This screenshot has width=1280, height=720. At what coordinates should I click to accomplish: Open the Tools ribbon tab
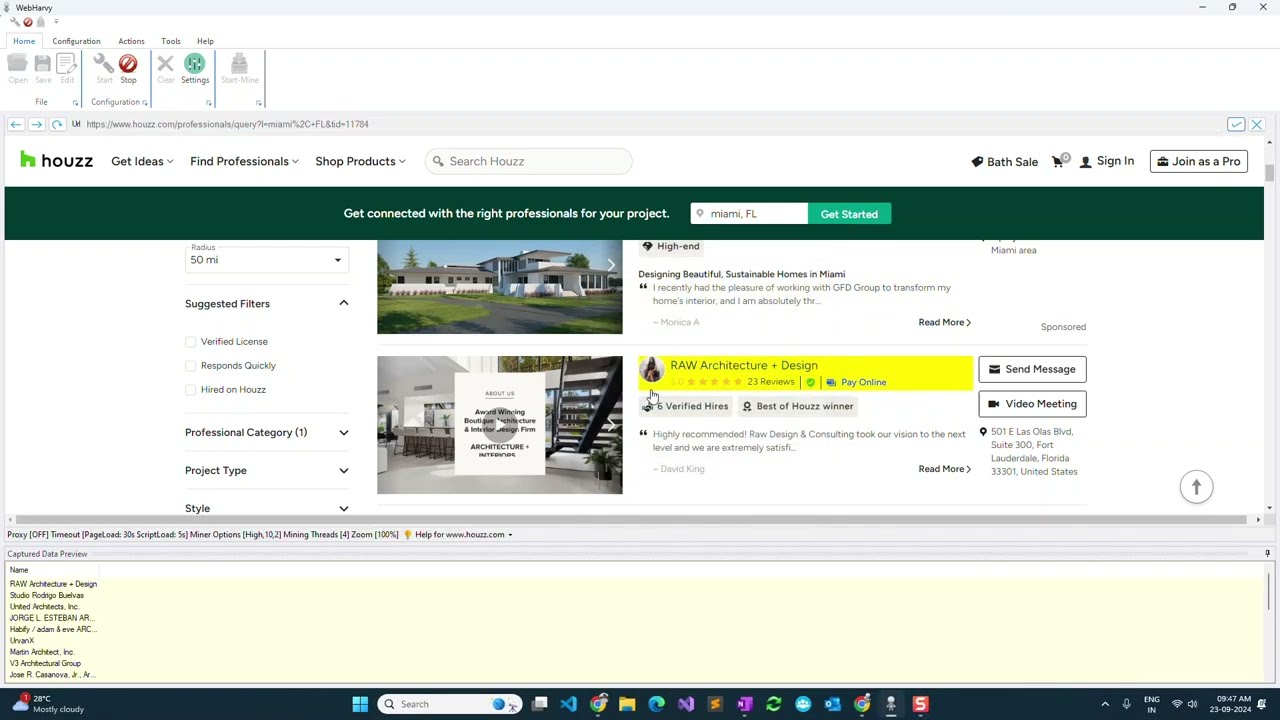(x=171, y=41)
